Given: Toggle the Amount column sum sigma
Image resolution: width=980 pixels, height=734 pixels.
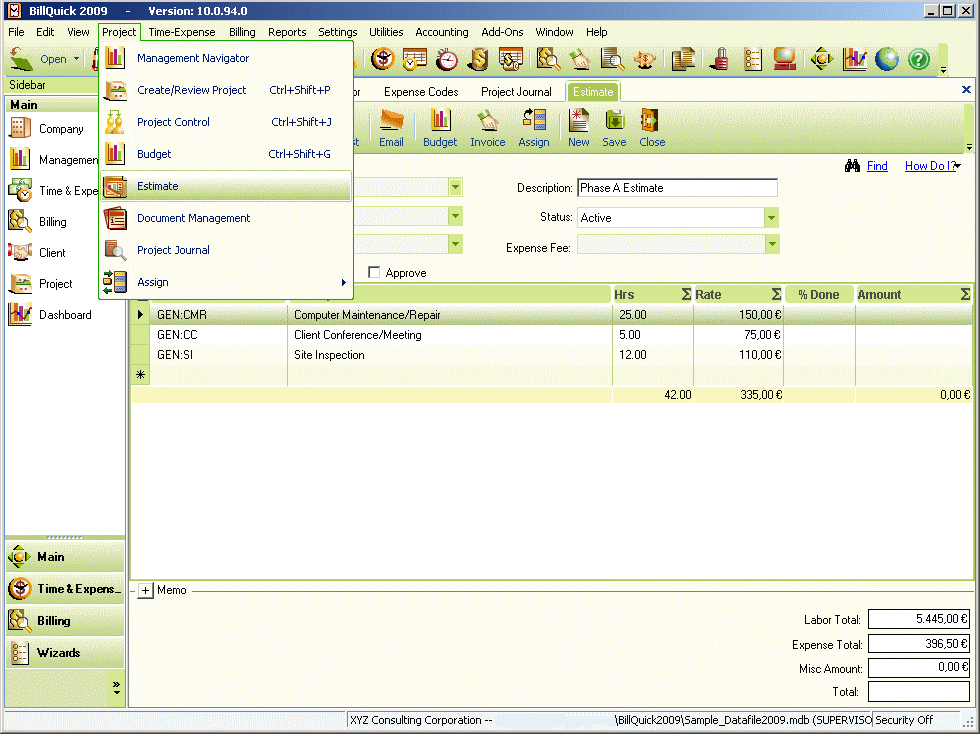Looking at the screenshot, I should click(x=965, y=294).
